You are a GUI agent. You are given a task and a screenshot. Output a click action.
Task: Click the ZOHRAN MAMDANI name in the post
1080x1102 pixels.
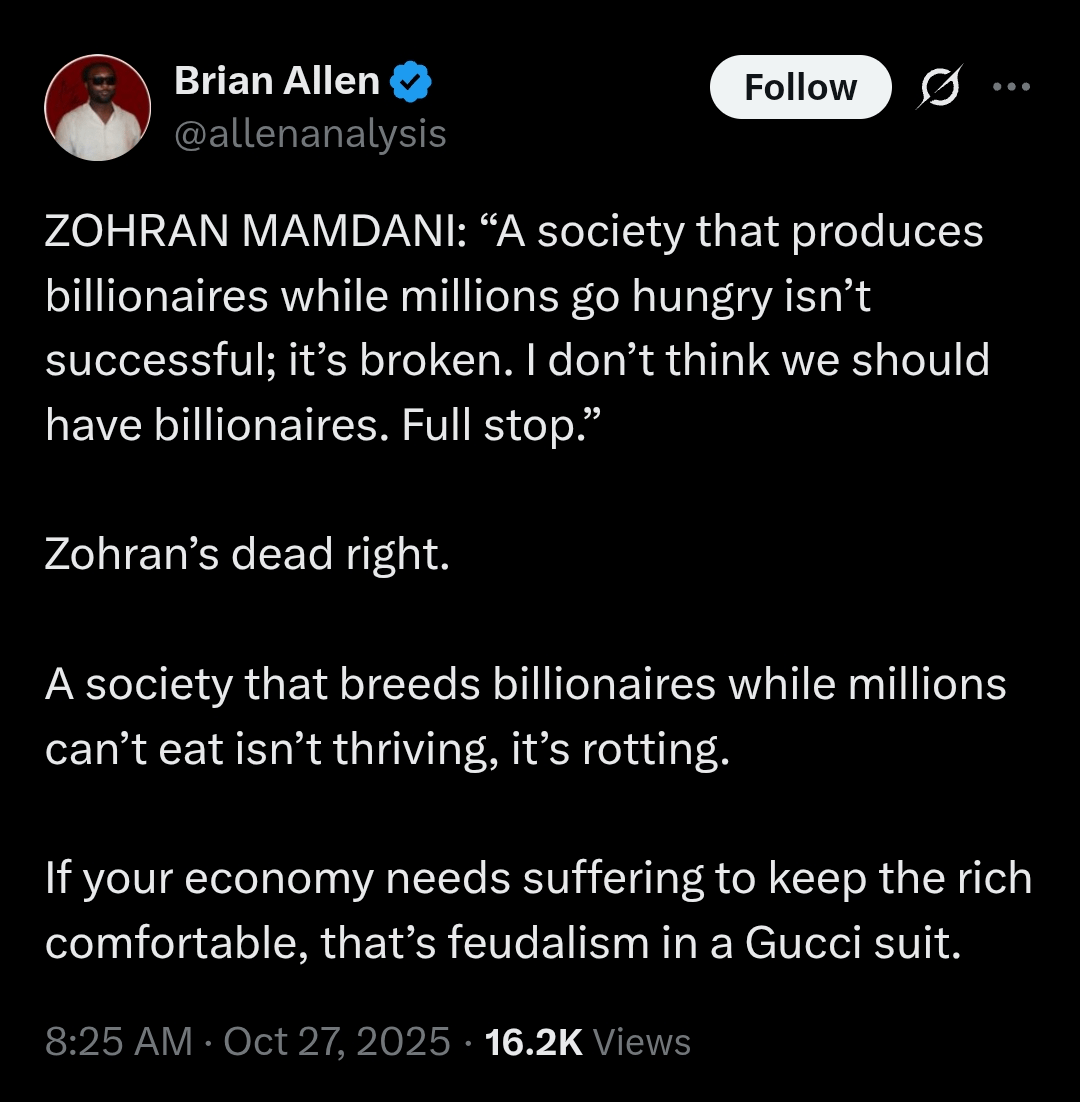[x=250, y=232]
